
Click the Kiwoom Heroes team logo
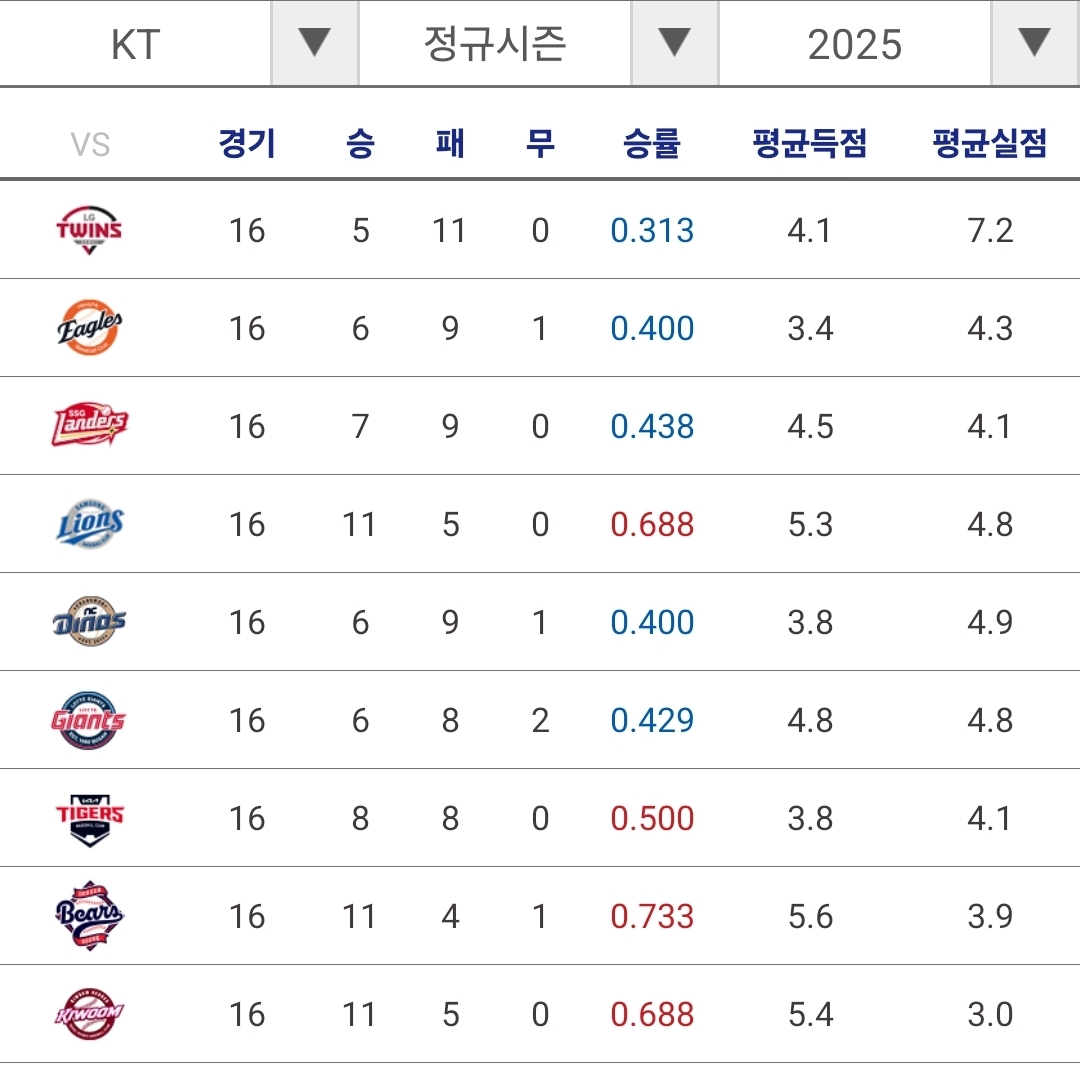tap(90, 1014)
